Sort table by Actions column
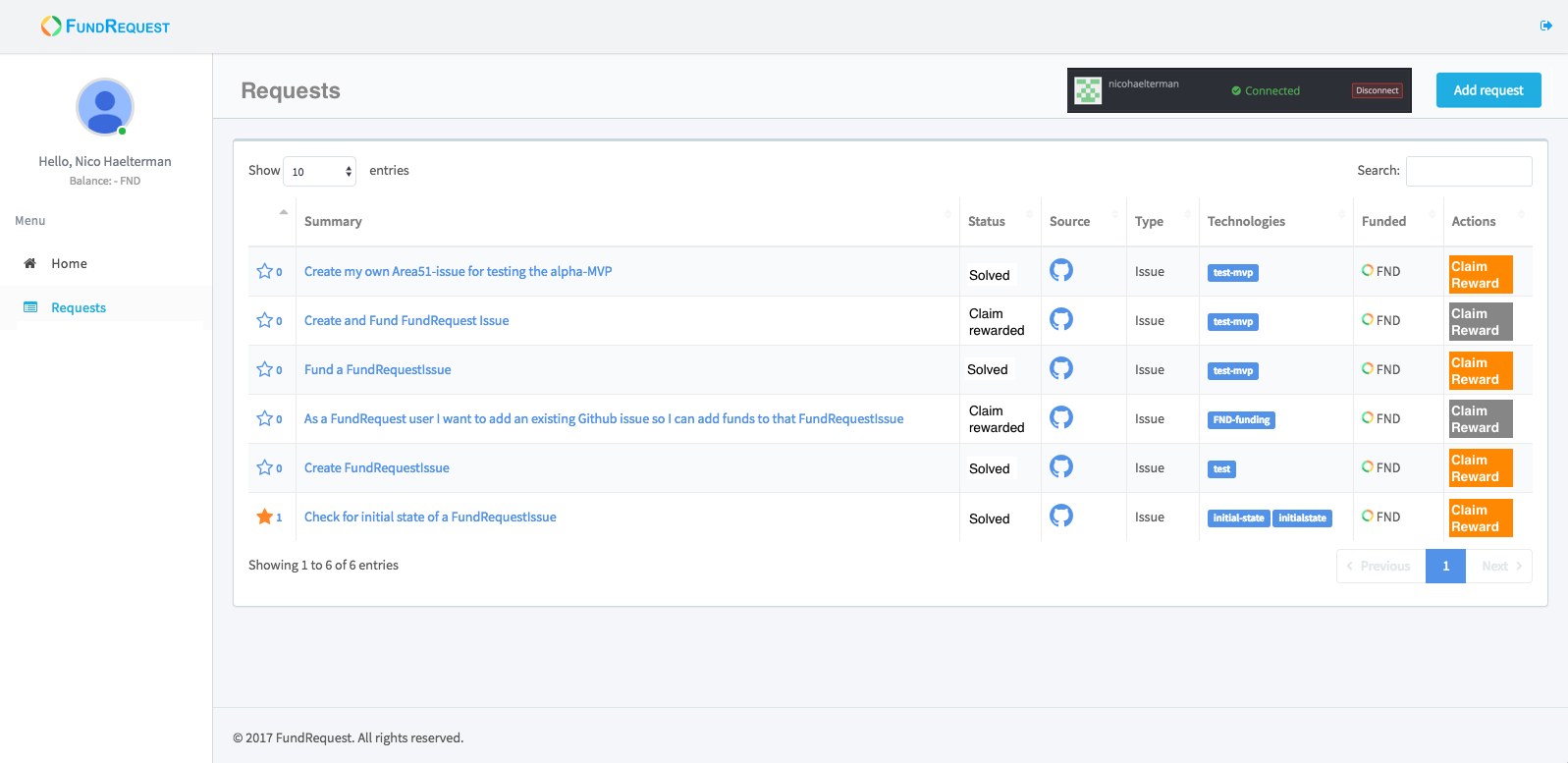This screenshot has width=1568, height=763. click(x=1488, y=221)
